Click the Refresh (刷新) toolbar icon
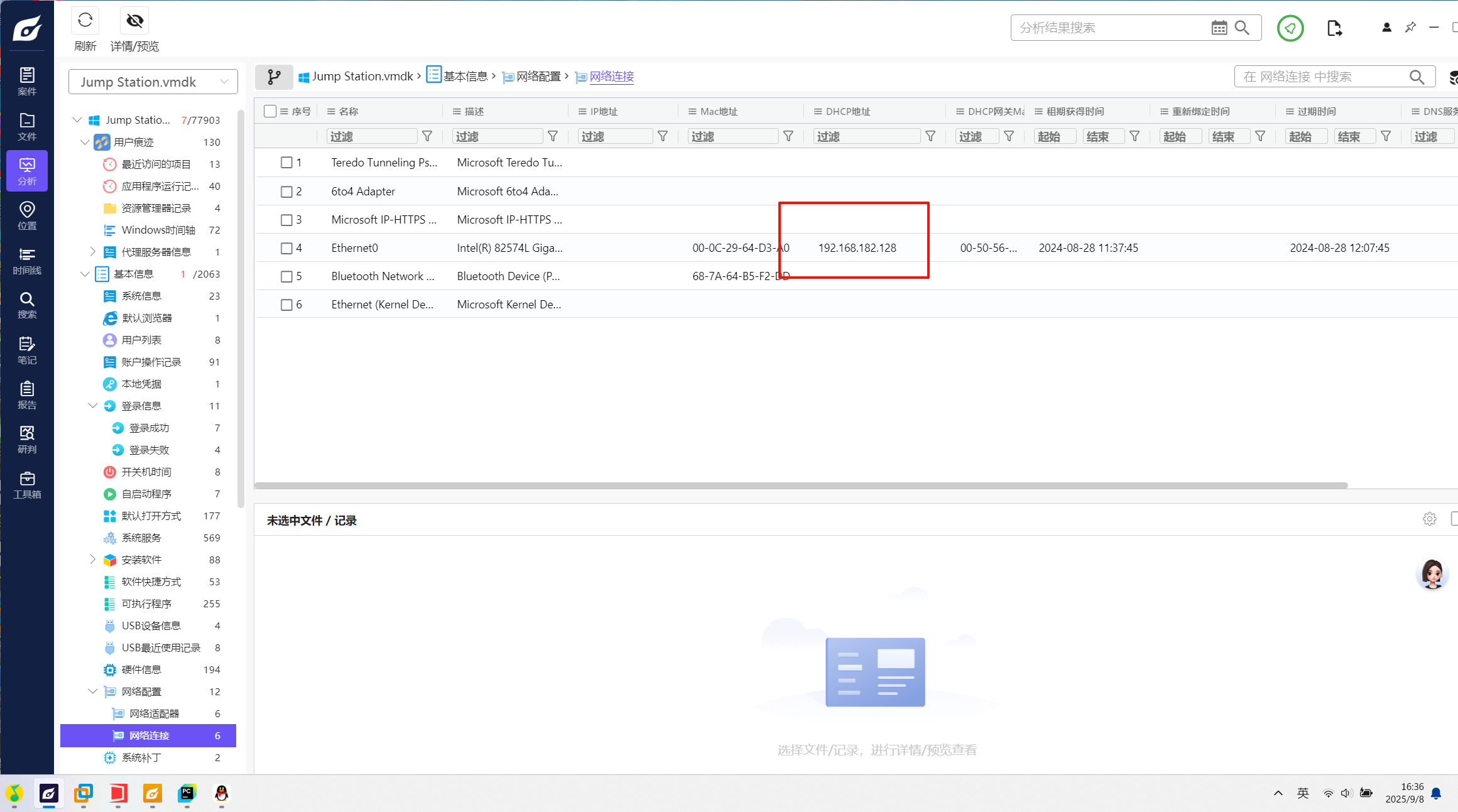The image size is (1458, 812). point(85,21)
